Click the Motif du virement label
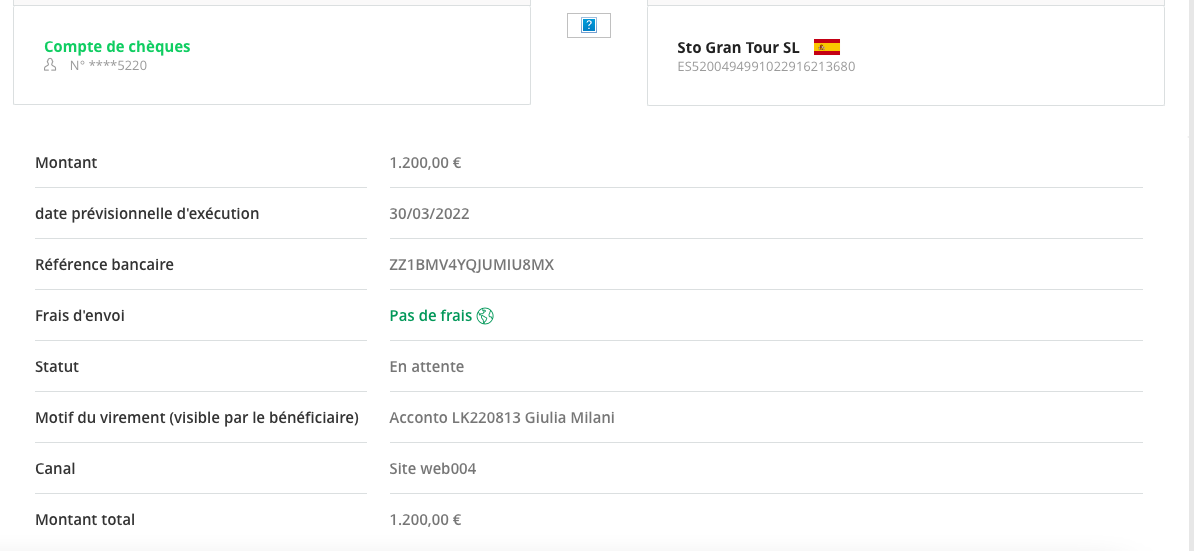The image size is (1194, 551). (x=196, y=418)
